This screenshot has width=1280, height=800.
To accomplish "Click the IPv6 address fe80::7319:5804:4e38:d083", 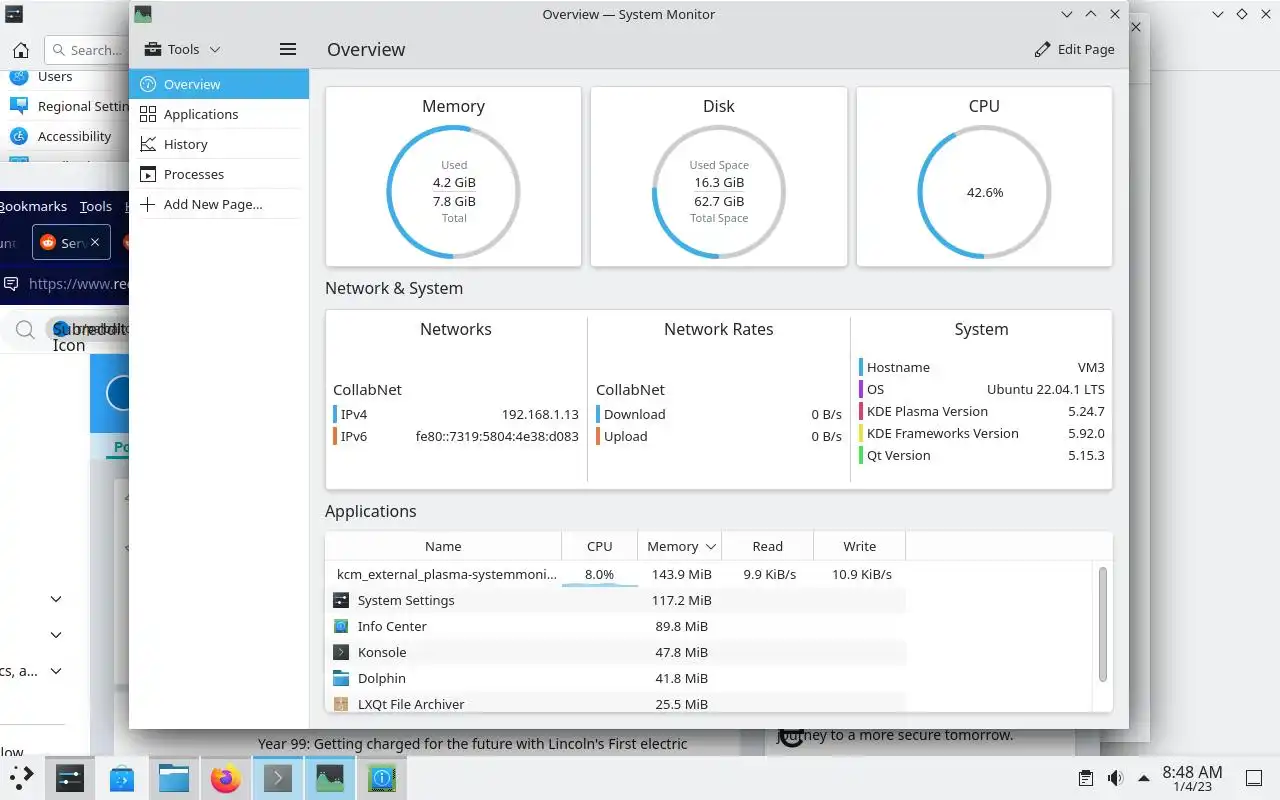I will (497, 436).
